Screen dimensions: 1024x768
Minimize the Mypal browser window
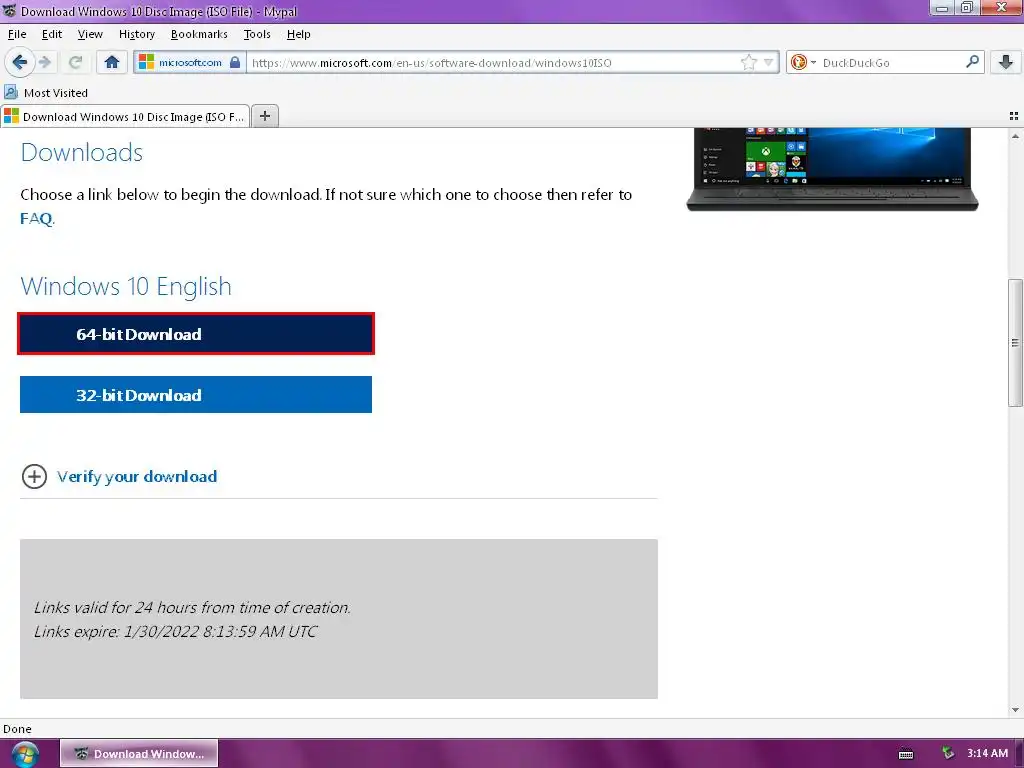[942, 8]
